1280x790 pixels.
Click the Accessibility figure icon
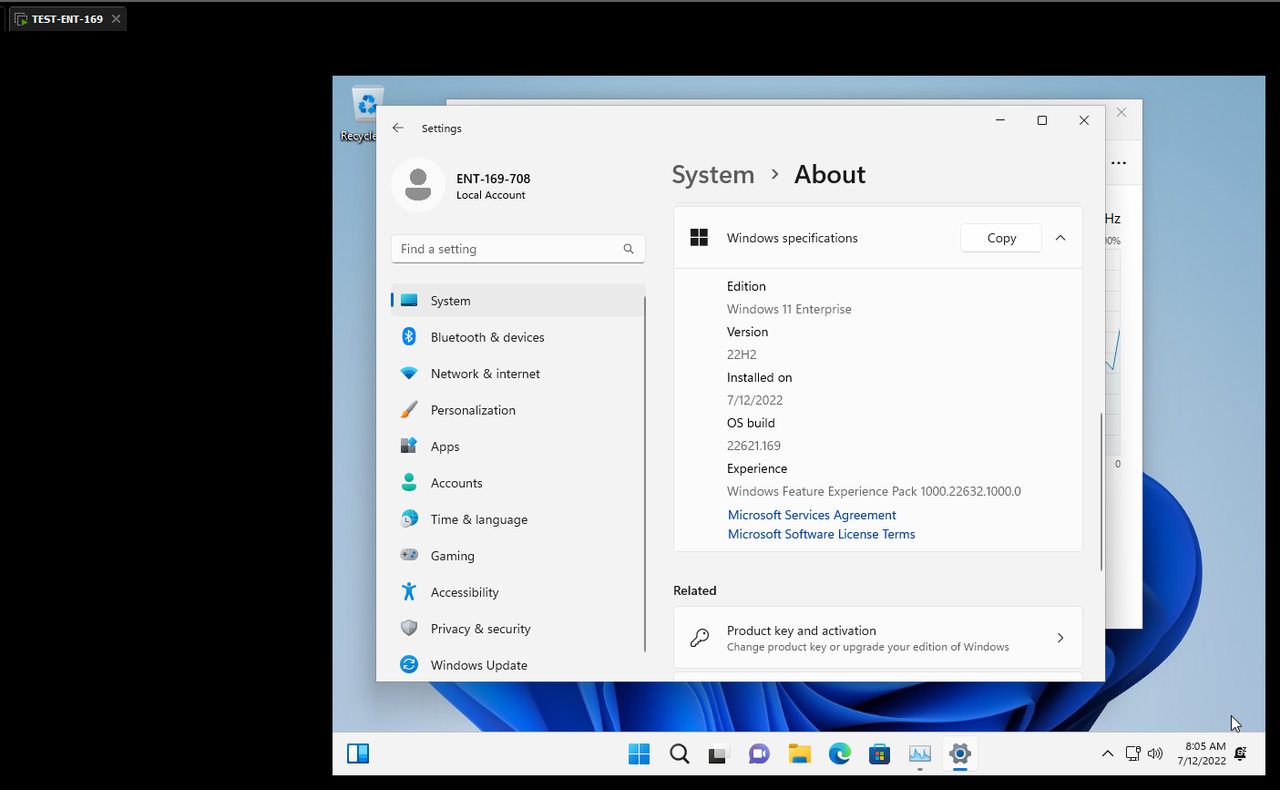pos(409,592)
